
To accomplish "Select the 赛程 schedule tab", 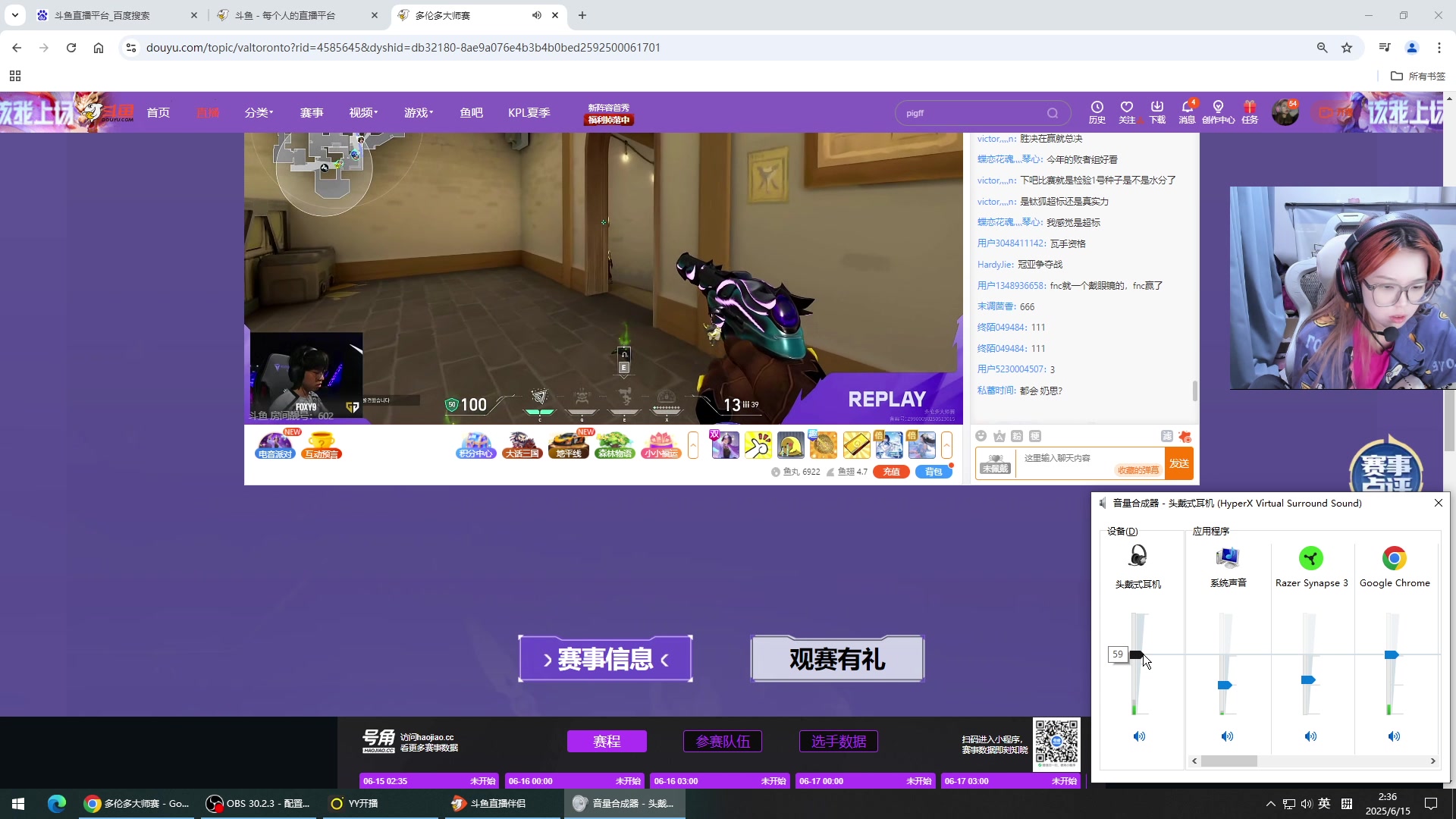I will 607,741.
